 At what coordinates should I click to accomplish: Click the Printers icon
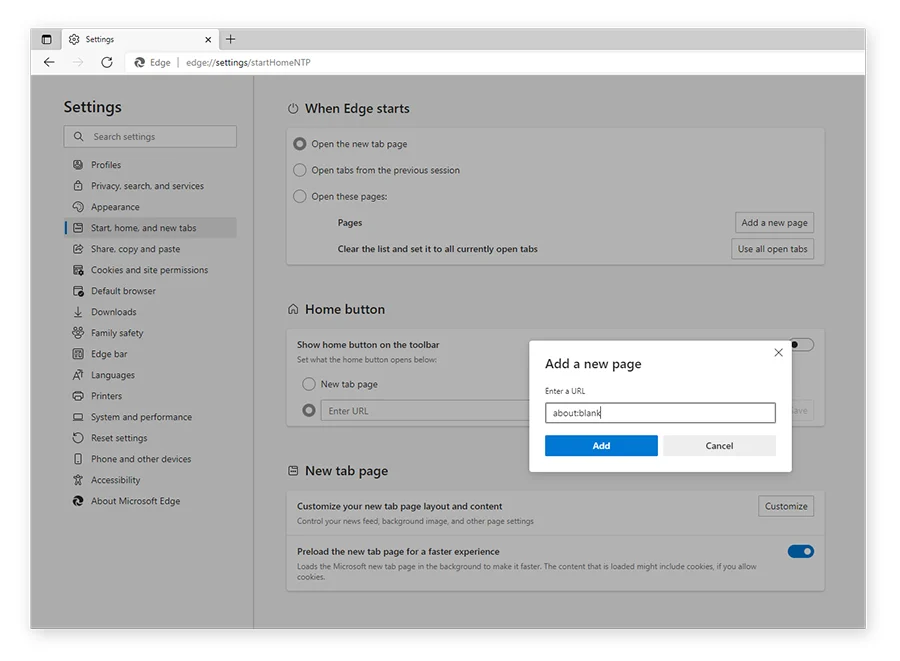click(x=78, y=396)
